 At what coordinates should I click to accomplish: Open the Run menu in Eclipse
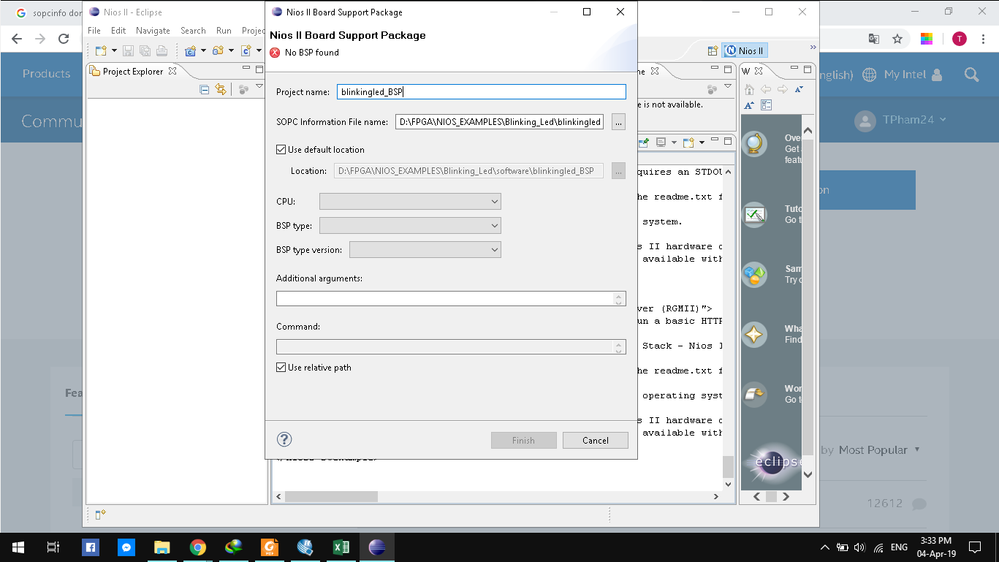coord(224,31)
